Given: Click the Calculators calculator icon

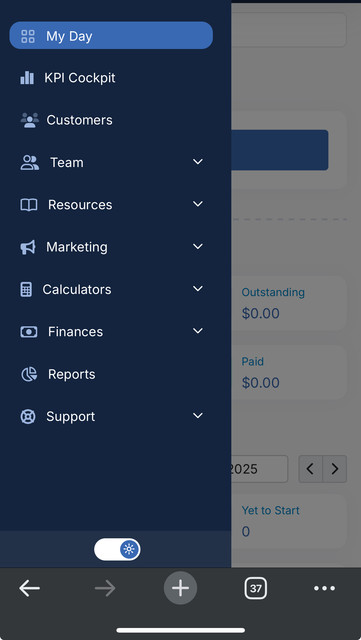Looking at the screenshot, I should (26, 289).
